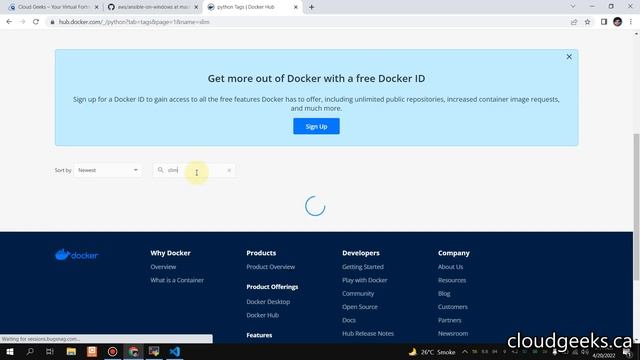Open What is a Container link
The height and width of the screenshot is (360, 640).
[x=177, y=280]
